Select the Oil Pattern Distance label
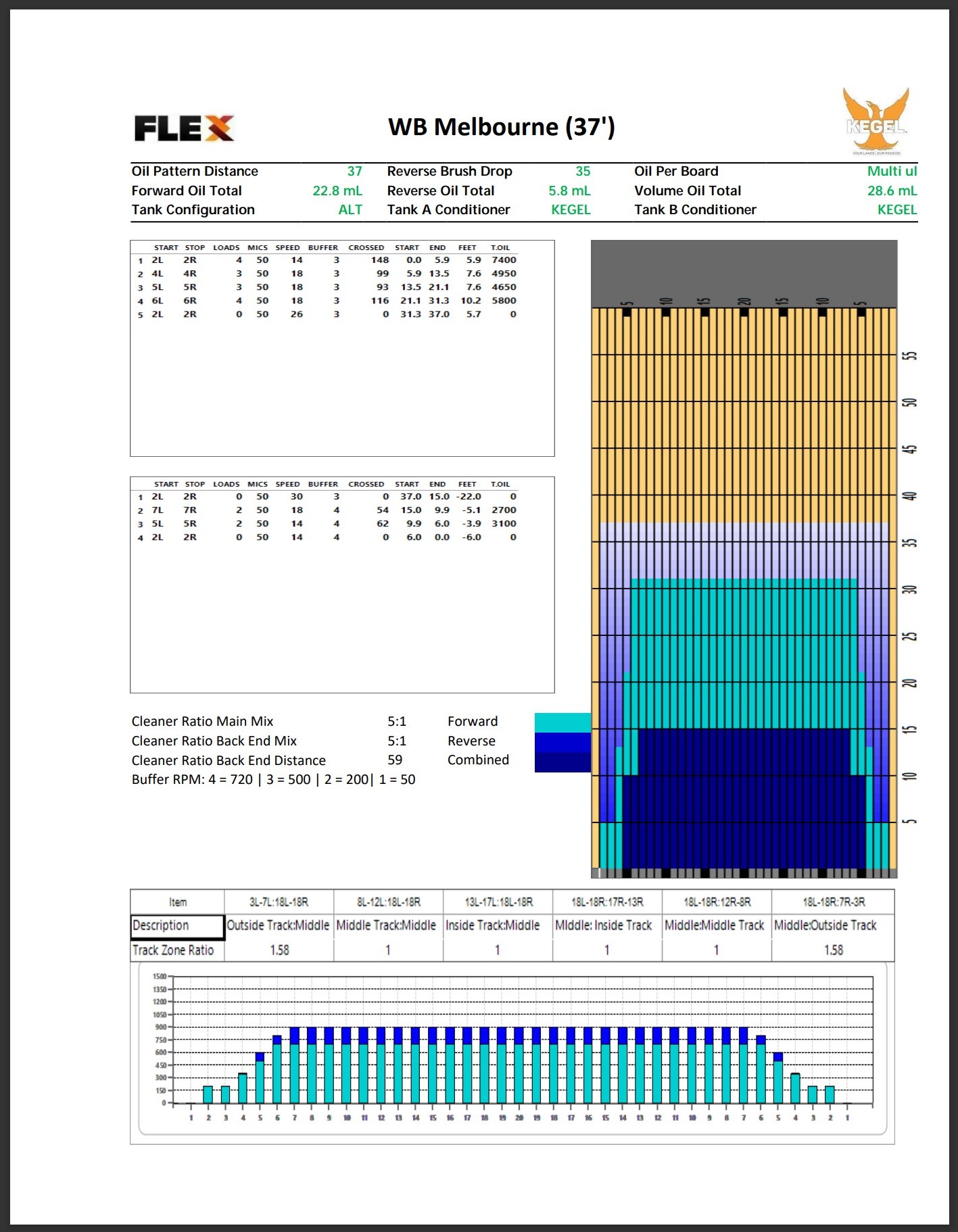The image size is (958, 1232). 195,171
